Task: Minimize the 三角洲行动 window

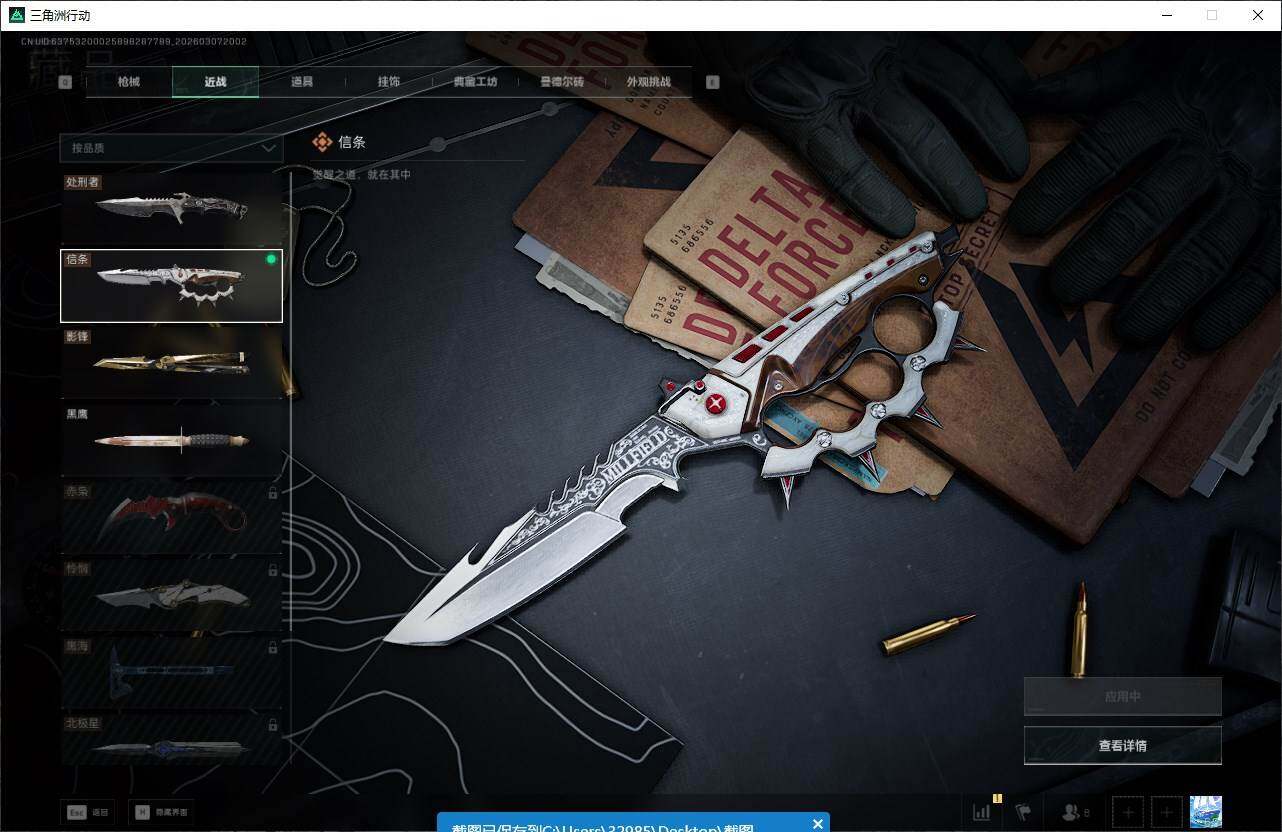Action: (x=1167, y=15)
